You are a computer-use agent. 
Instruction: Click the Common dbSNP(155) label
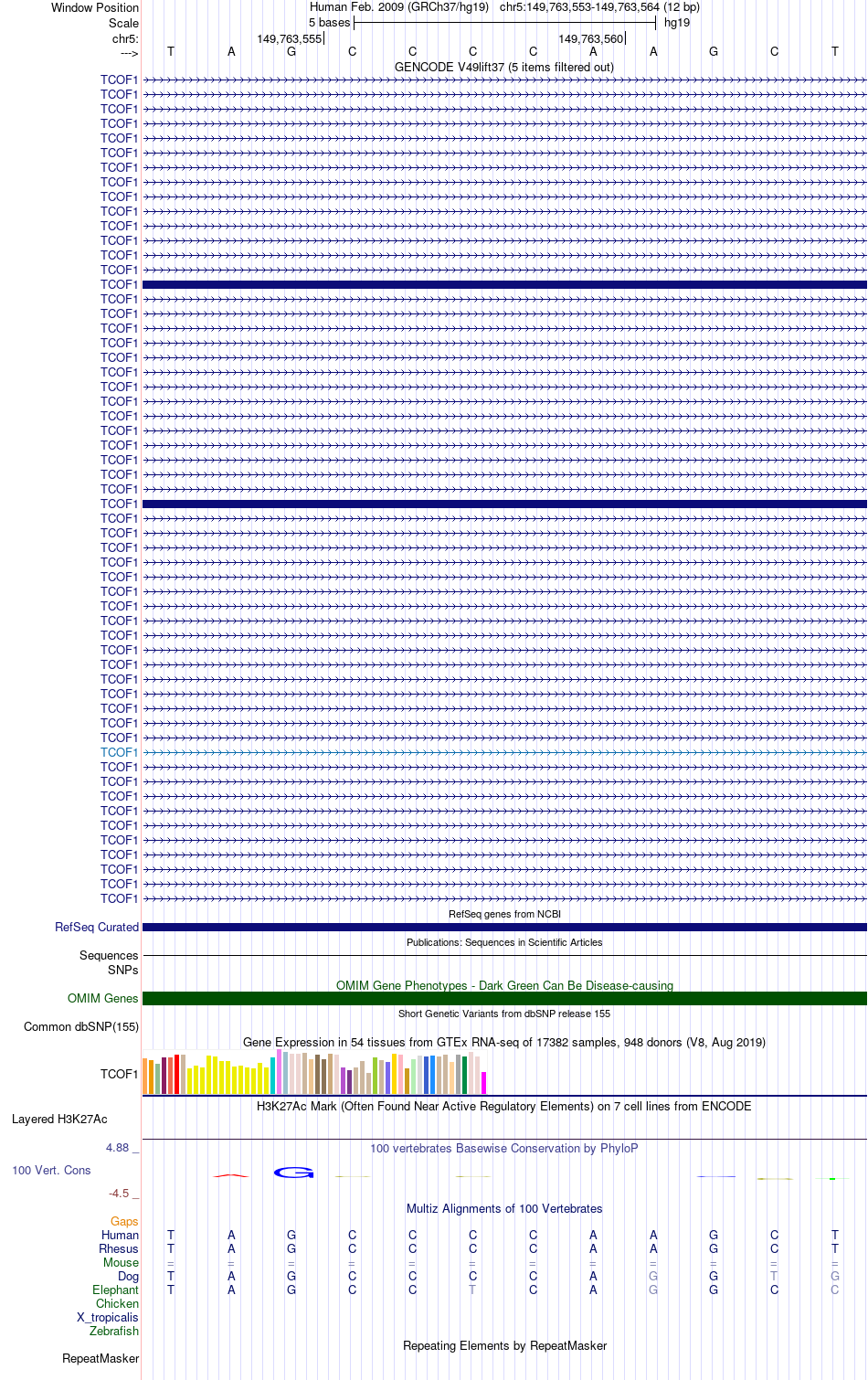(81, 1026)
